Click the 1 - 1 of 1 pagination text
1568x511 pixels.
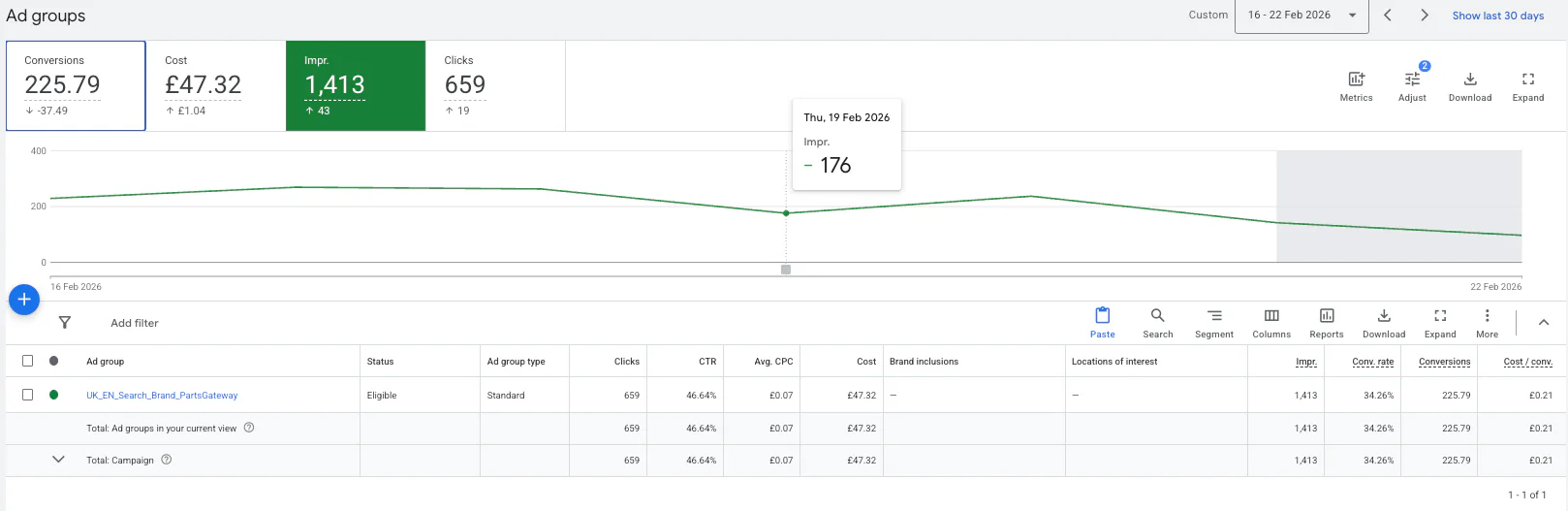(x=1527, y=495)
